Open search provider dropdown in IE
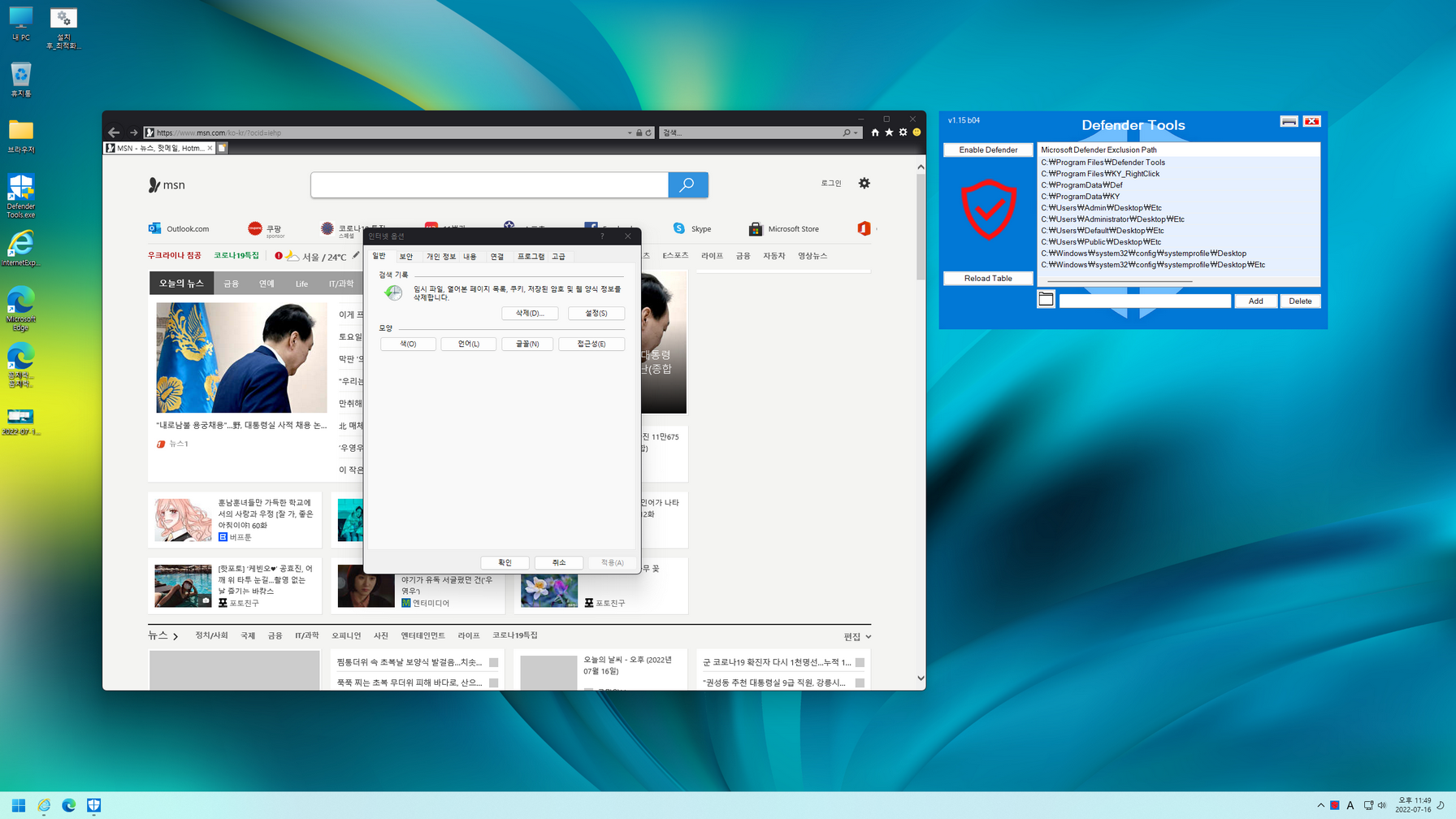Viewport: 1456px width, 819px height. [856, 132]
